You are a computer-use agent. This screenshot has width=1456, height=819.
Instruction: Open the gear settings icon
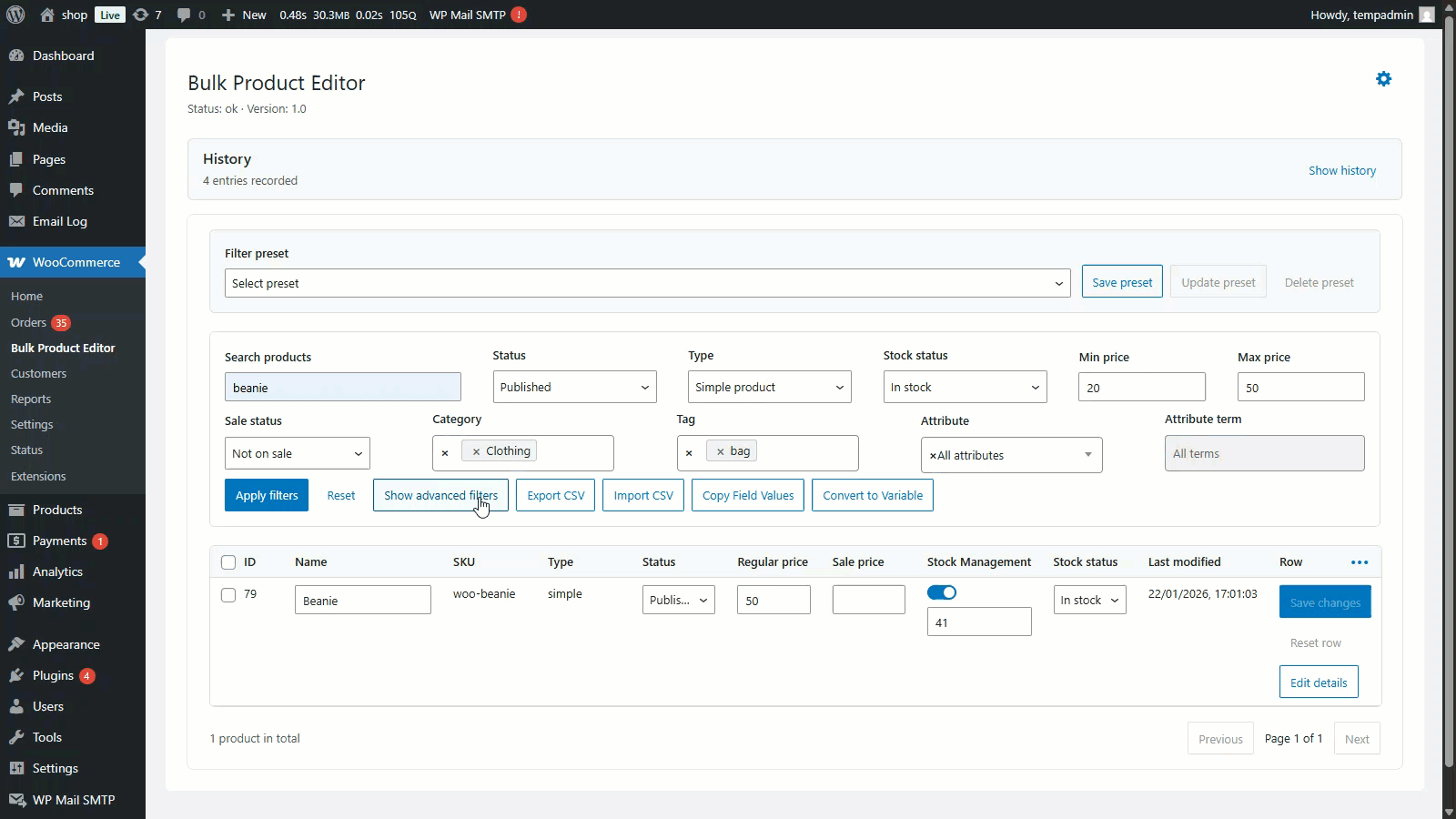click(x=1383, y=79)
